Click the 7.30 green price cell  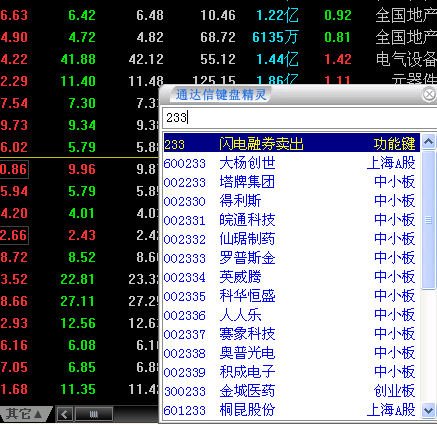click(82, 103)
